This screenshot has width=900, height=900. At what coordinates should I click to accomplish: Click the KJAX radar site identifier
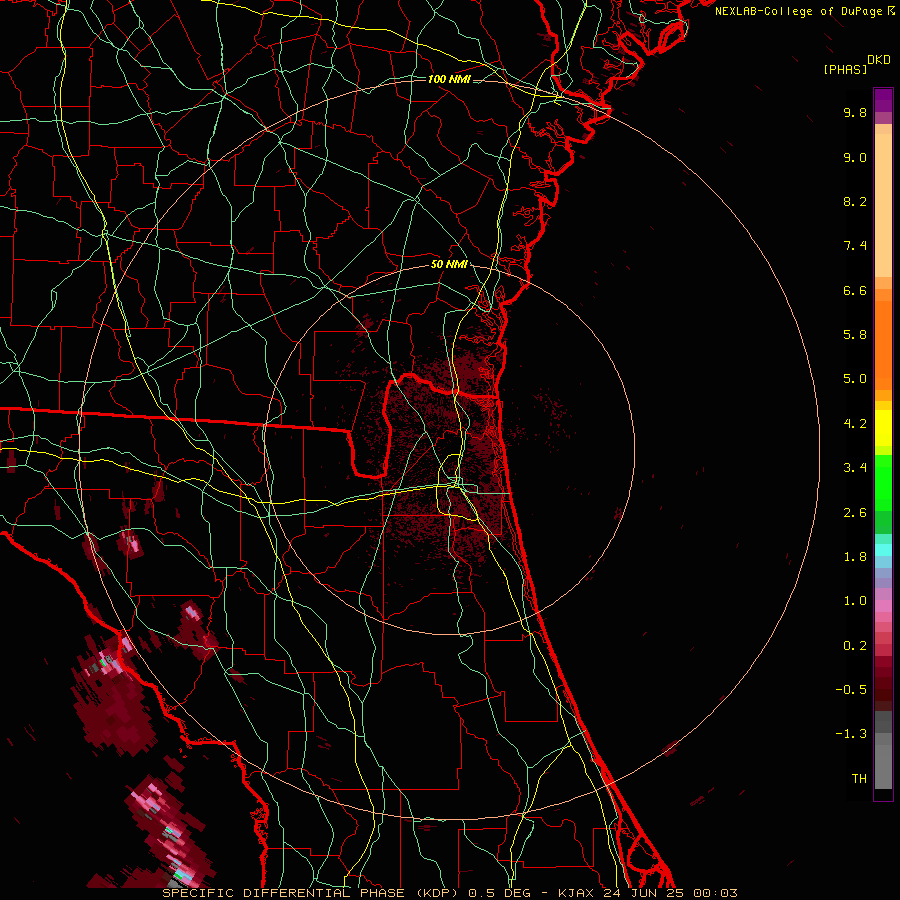[577, 893]
